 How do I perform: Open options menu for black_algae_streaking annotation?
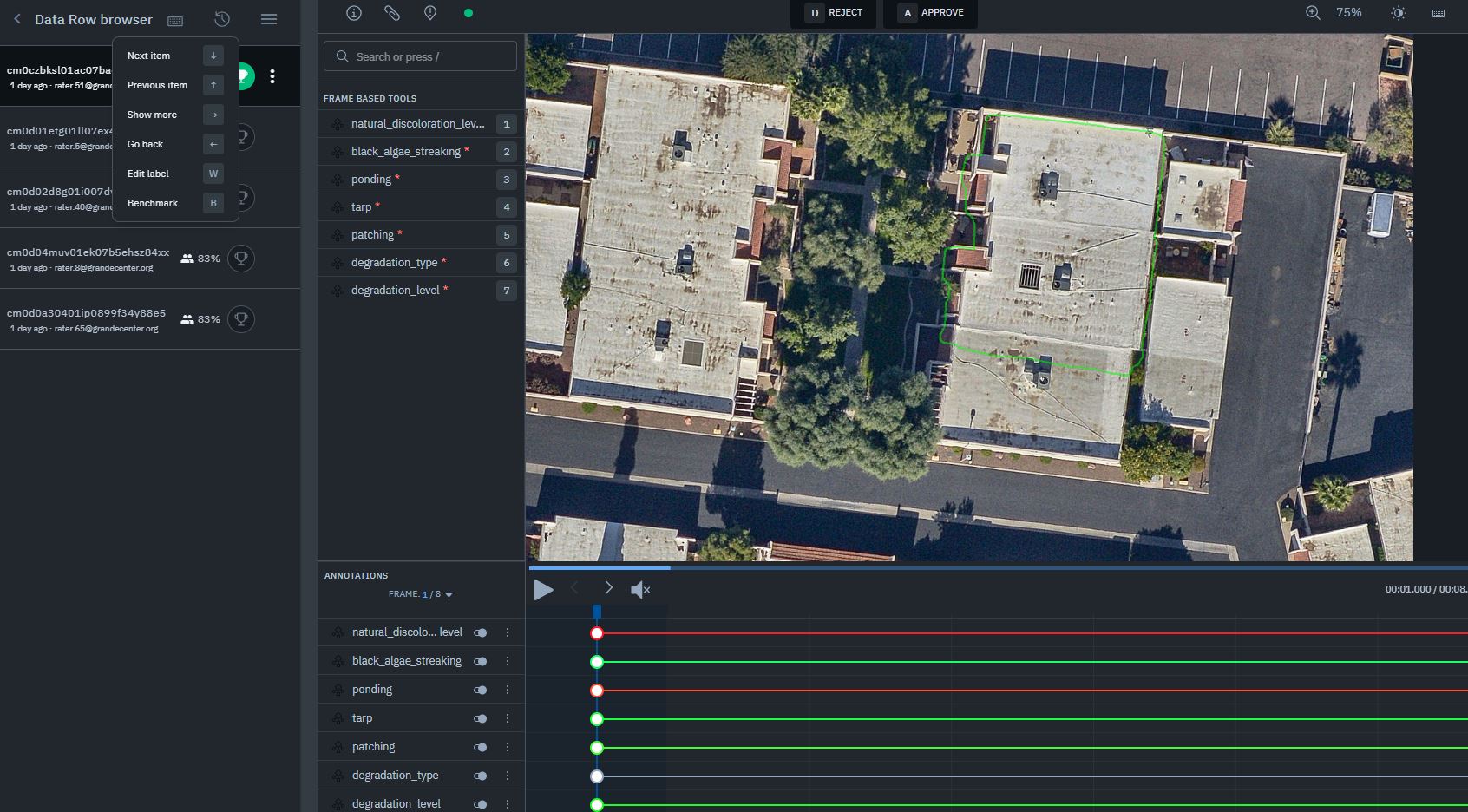pyautogui.click(x=508, y=661)
